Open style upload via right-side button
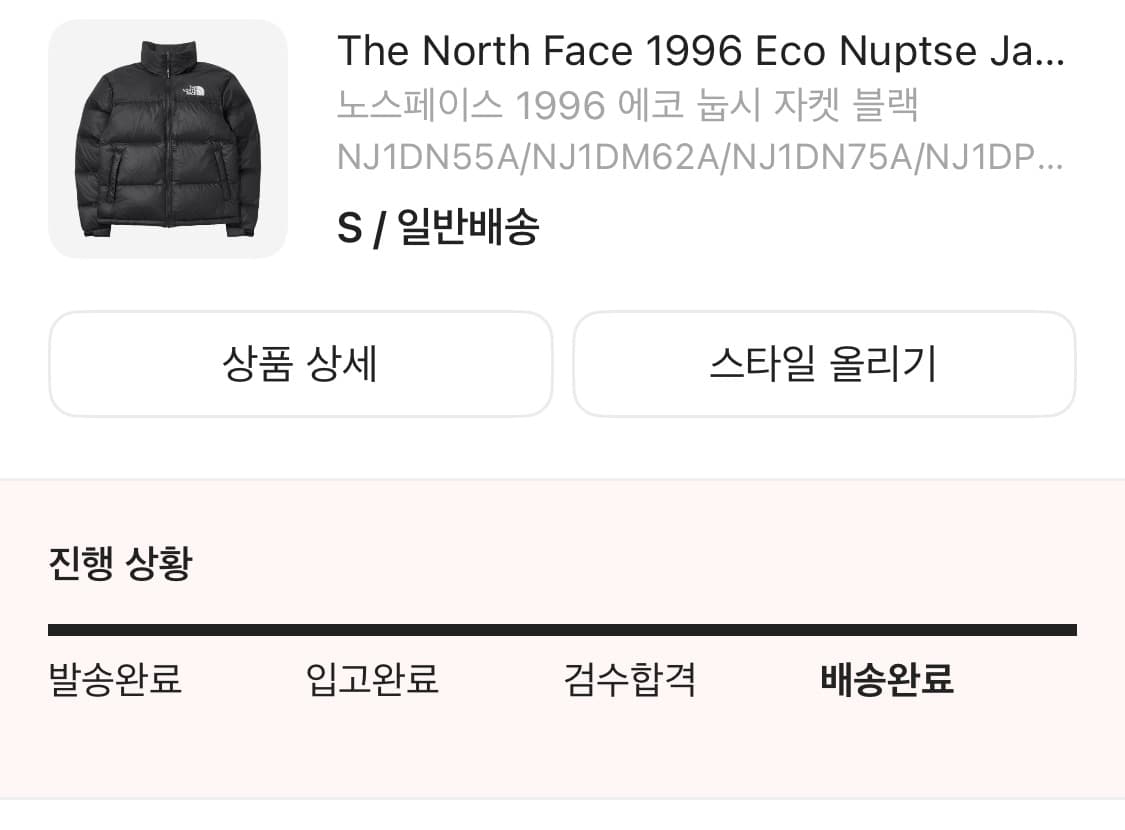Image resolution: width=1125 pixels, height=830 pixels. tap(823, 364)
